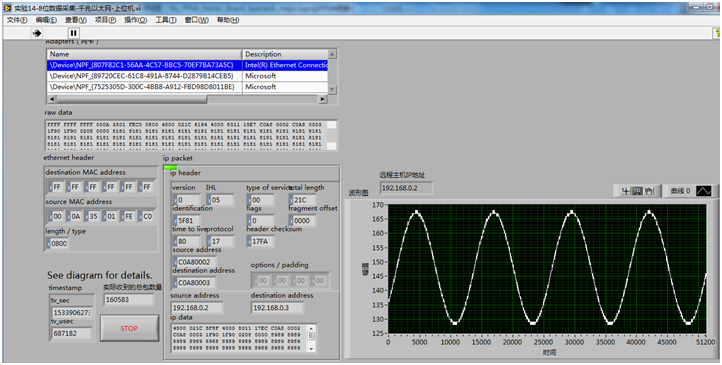
Task: Open the 项目(P) menu
Action: coord(105,20)
